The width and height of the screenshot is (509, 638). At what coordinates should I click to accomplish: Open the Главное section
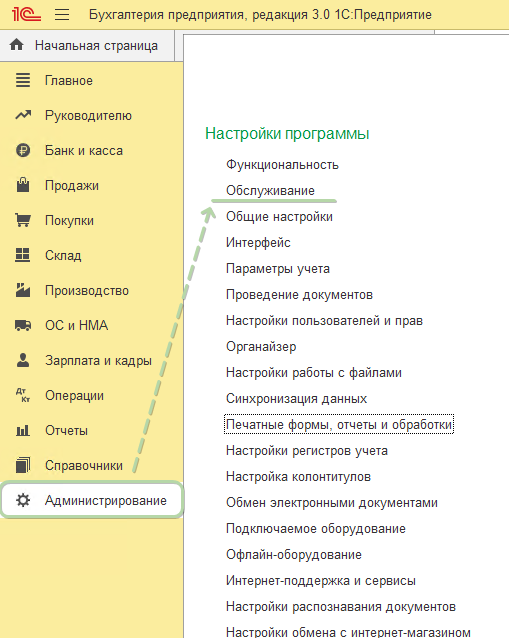(69, 81)
